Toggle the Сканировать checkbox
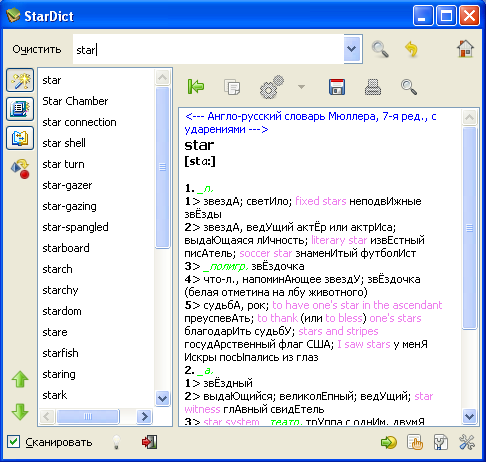486x462 pixels. pos(13,442)
